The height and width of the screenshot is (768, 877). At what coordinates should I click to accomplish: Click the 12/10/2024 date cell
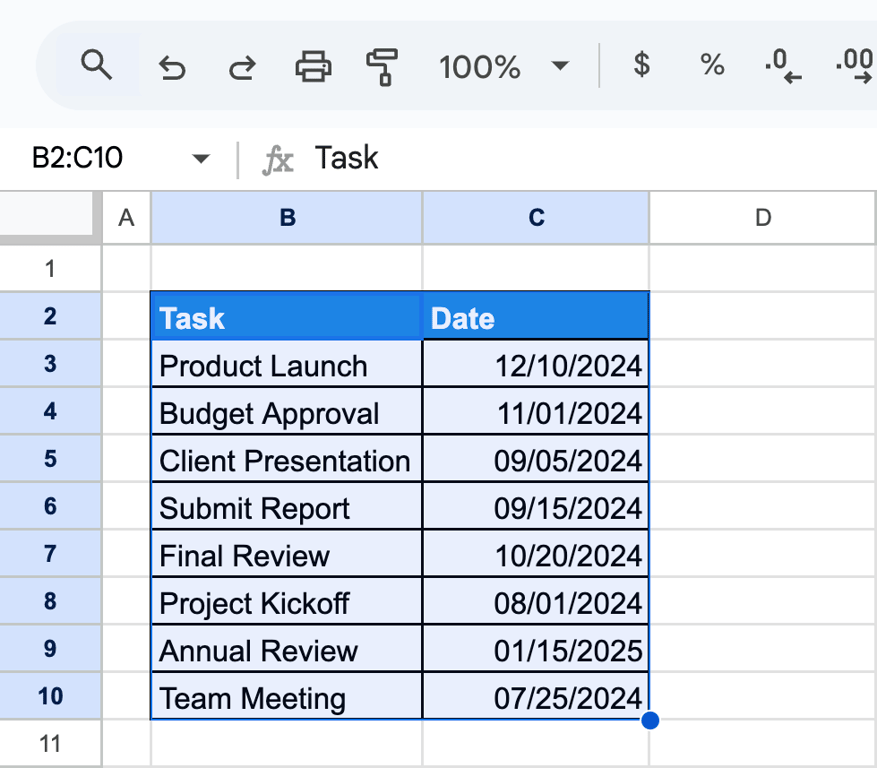click(536, 364)
